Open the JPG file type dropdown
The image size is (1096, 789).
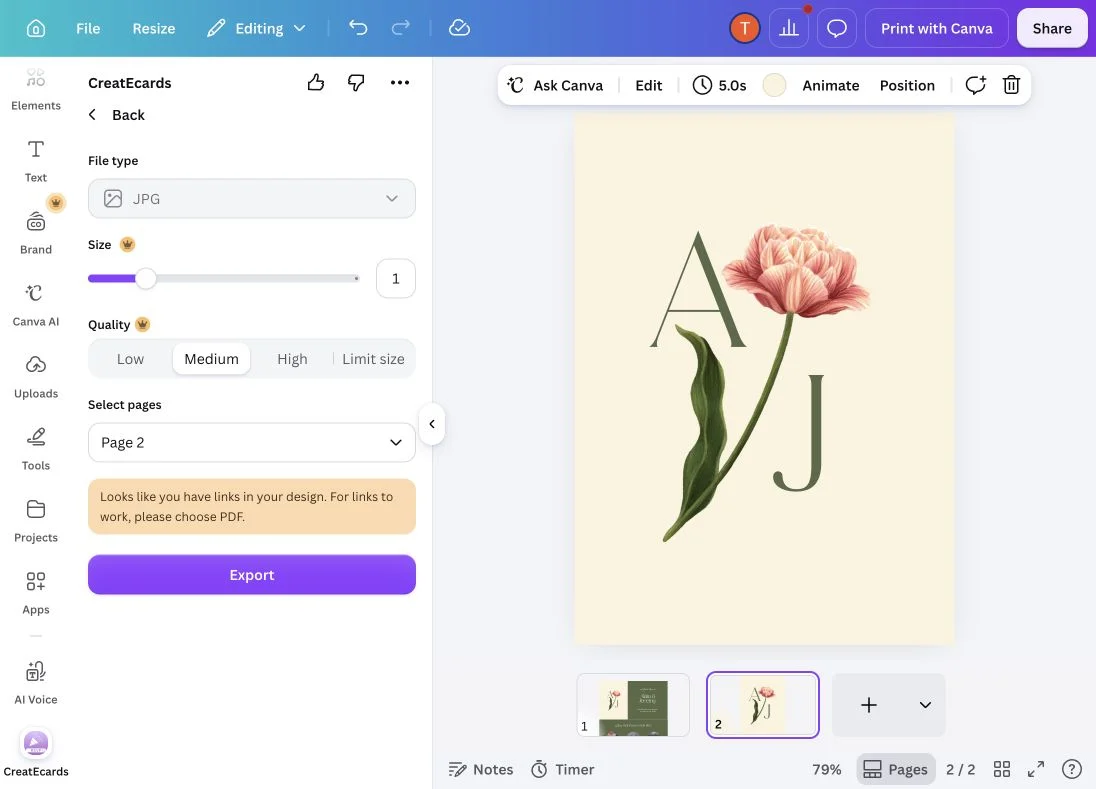tap(252, 198)
